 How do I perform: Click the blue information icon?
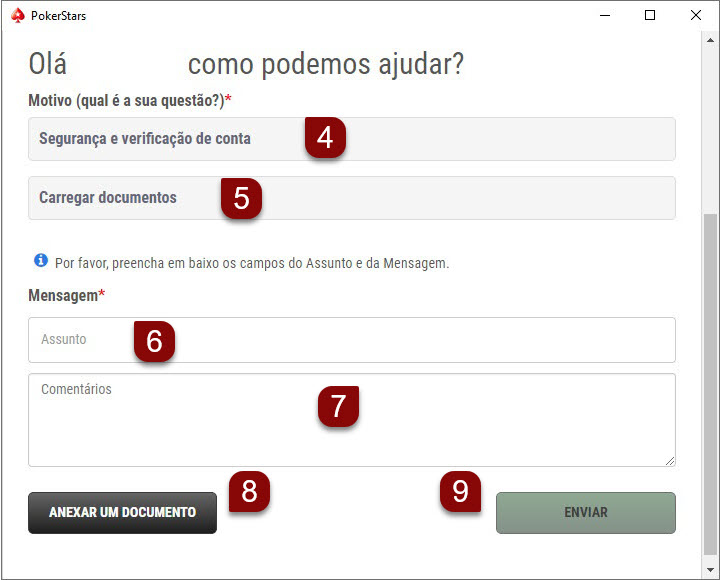pos(41,261)
